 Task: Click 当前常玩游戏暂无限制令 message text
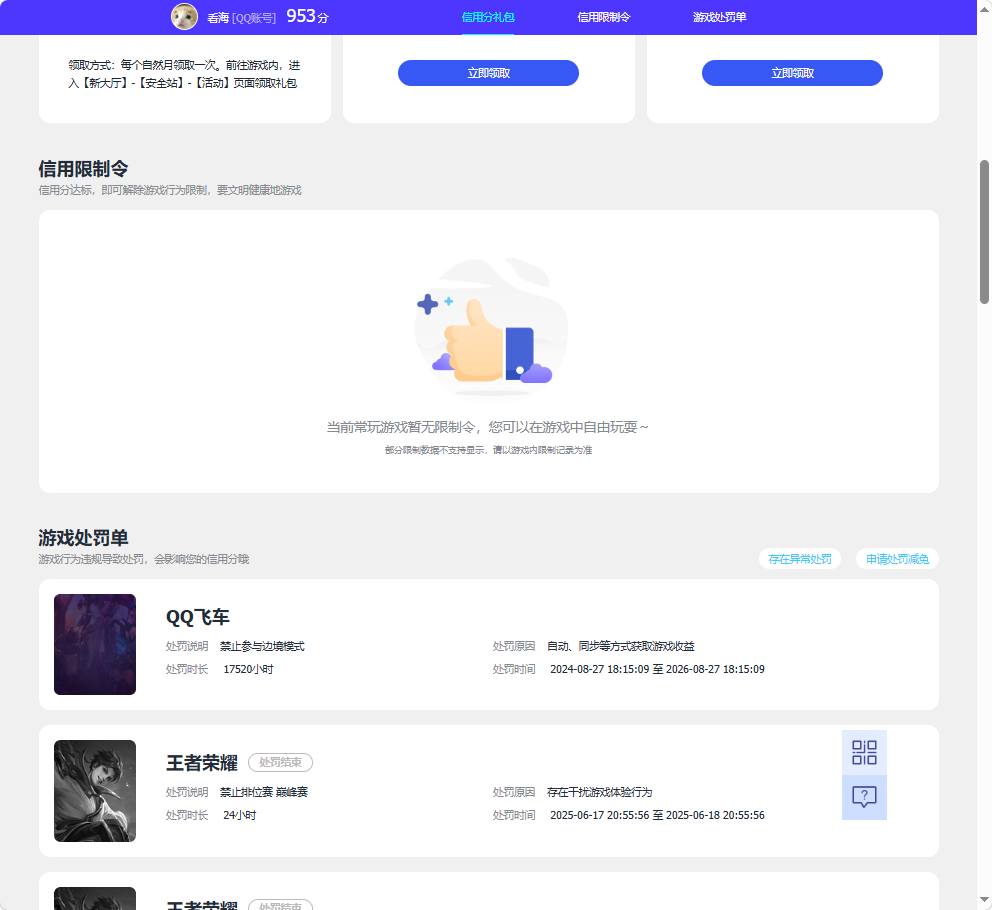click(488, 427)
